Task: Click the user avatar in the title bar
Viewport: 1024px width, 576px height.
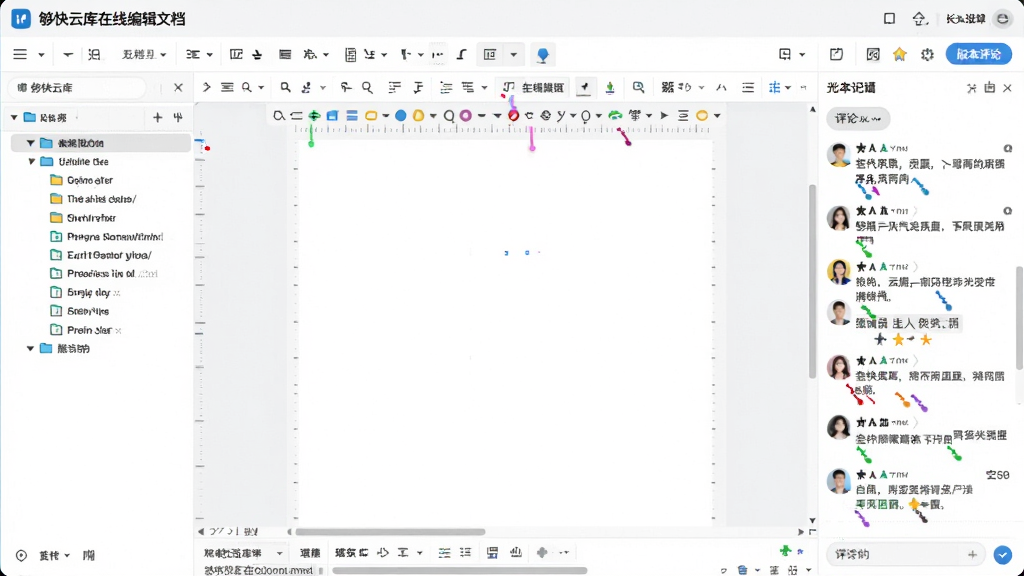Action: coord(1002,19)
